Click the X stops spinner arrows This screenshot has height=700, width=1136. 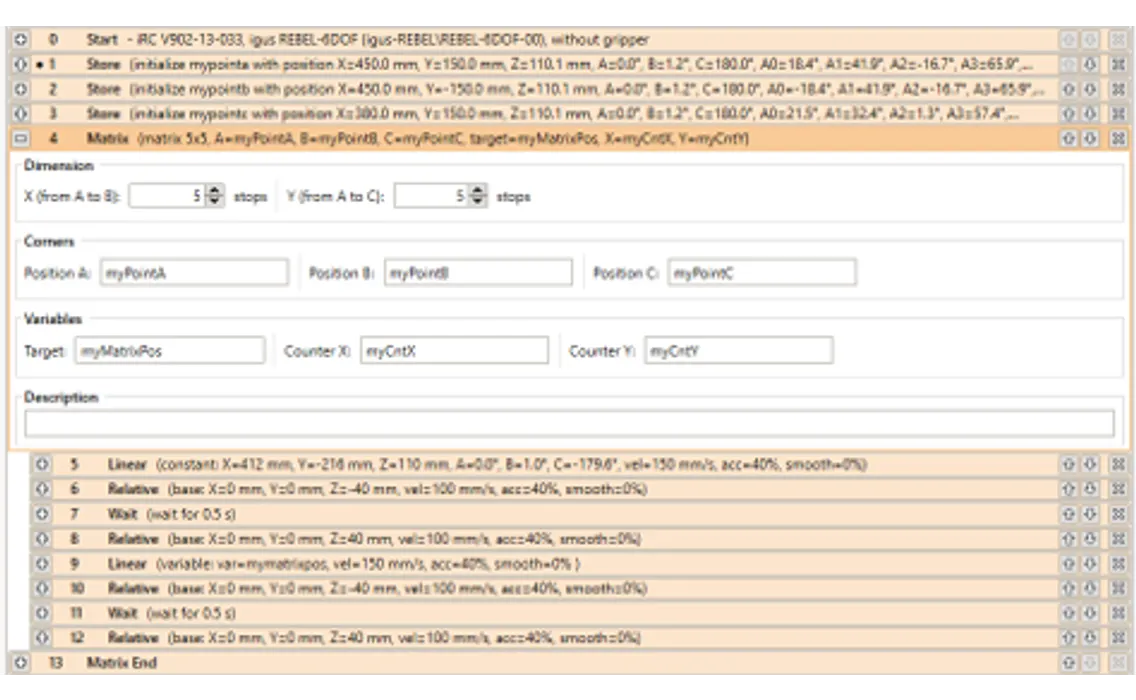[x=215, y=197]
